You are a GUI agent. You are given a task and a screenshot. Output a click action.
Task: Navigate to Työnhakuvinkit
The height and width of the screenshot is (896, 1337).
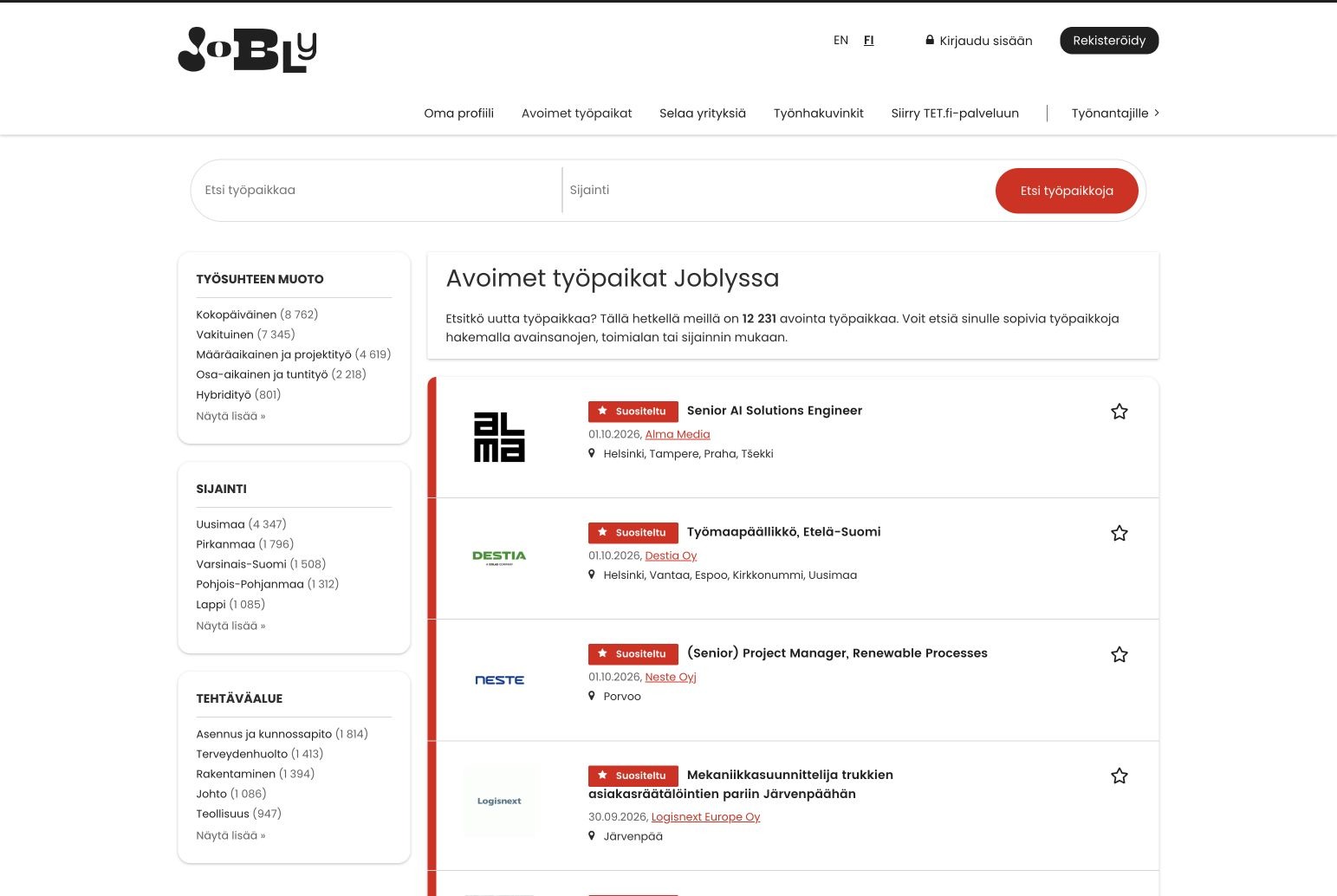(819, 114)
